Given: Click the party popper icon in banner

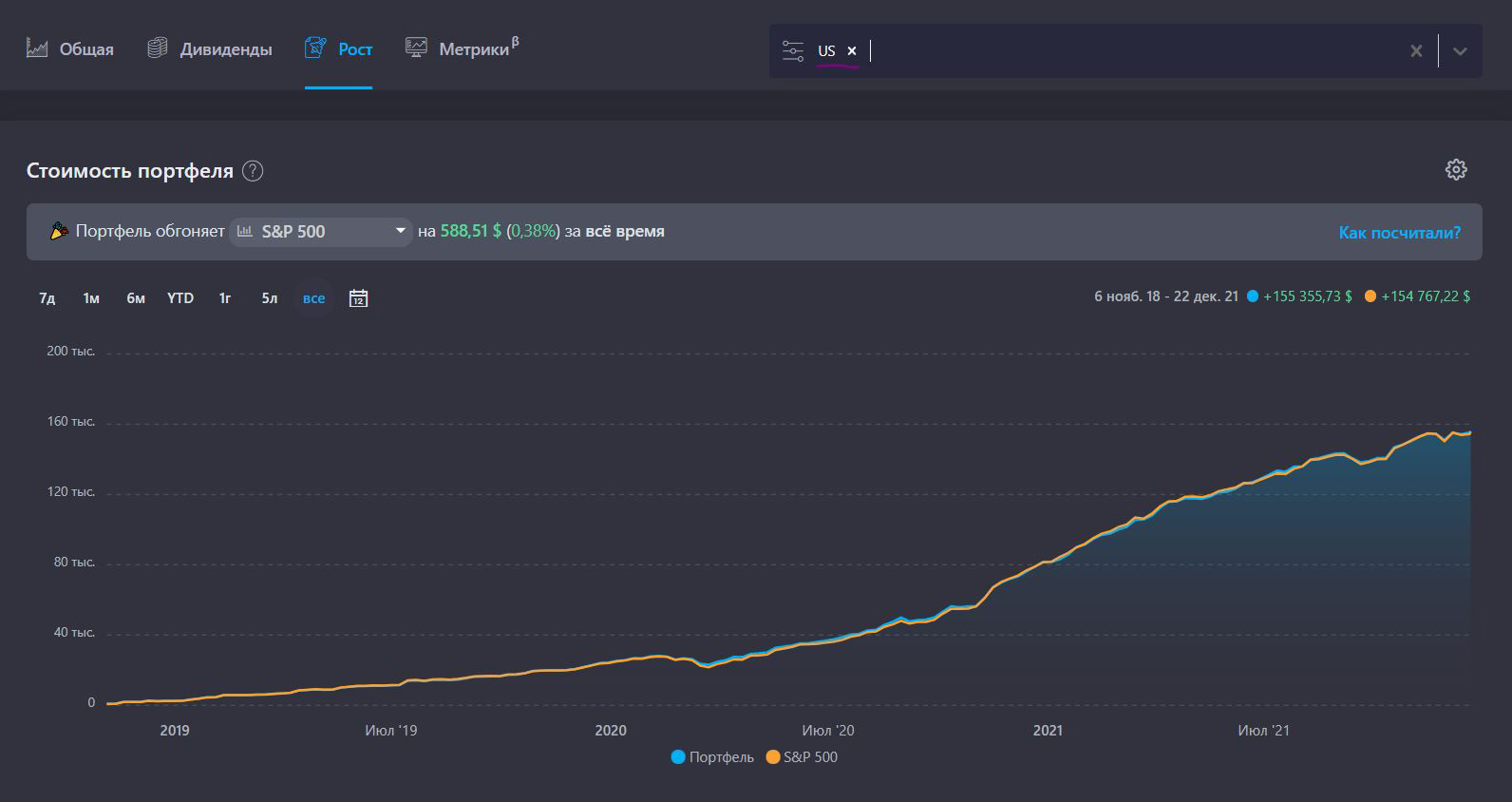Looking at the screenshot, I should (x=59, y=231).
